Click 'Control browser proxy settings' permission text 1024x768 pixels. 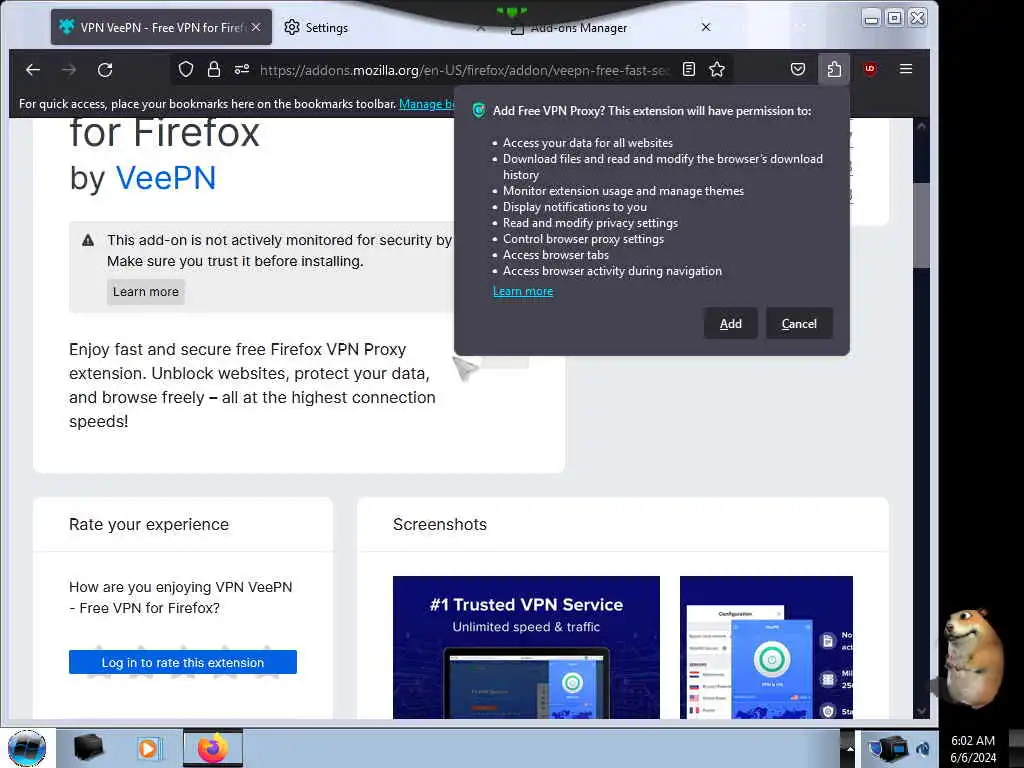point(583,239)
